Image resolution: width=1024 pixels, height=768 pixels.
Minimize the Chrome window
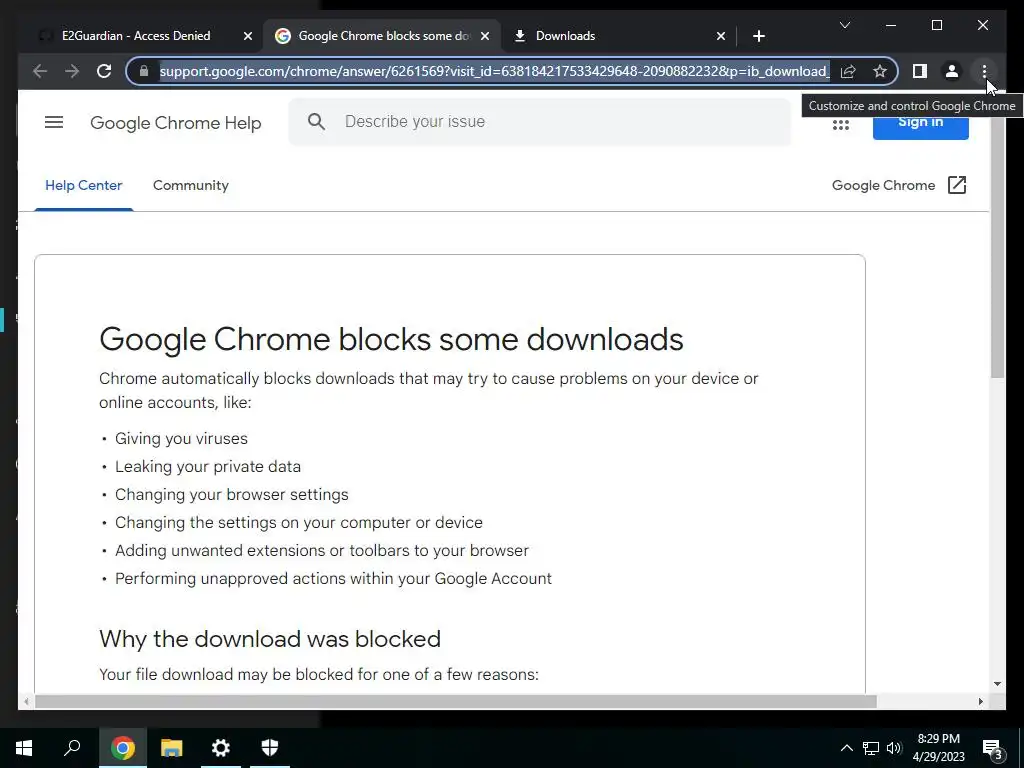click(x=891, y=25)
